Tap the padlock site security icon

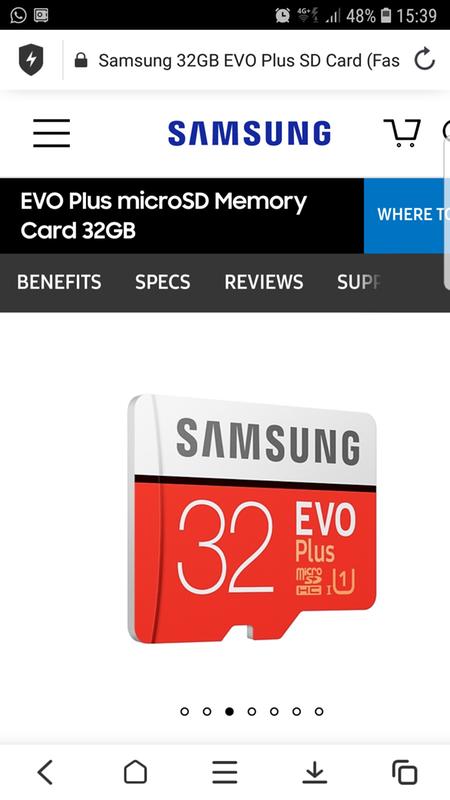(x=81, y=60)
